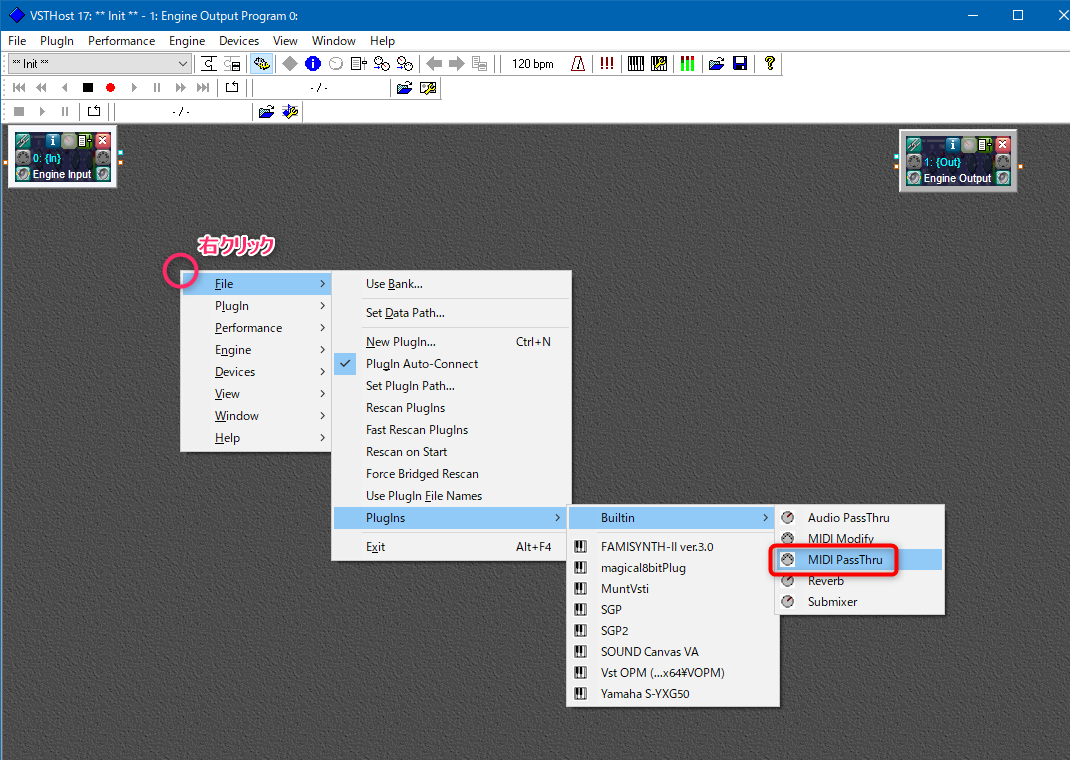Open keyboard configuration icon with wrench
The height and width of the screenshot is (760, 1070).
659,63
